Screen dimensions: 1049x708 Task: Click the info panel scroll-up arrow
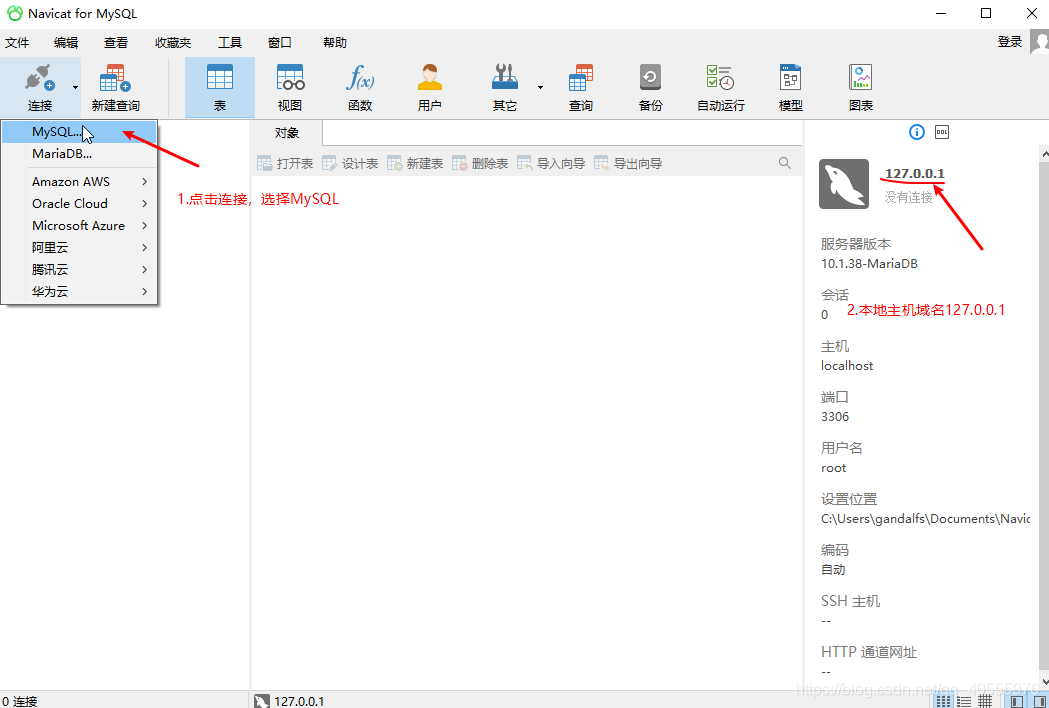point(1044,153)
